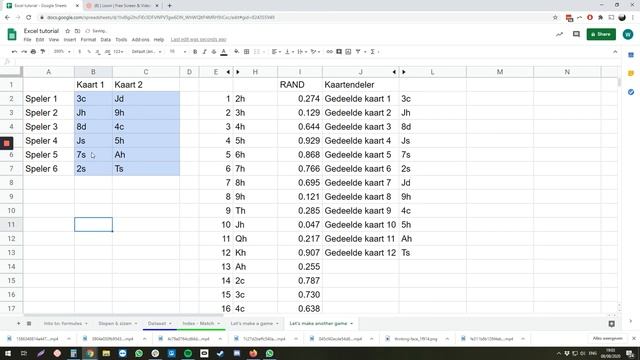The height and width of the screenshot is (360, 640).
Task: Click the green Share button
Action: [601, 34]
